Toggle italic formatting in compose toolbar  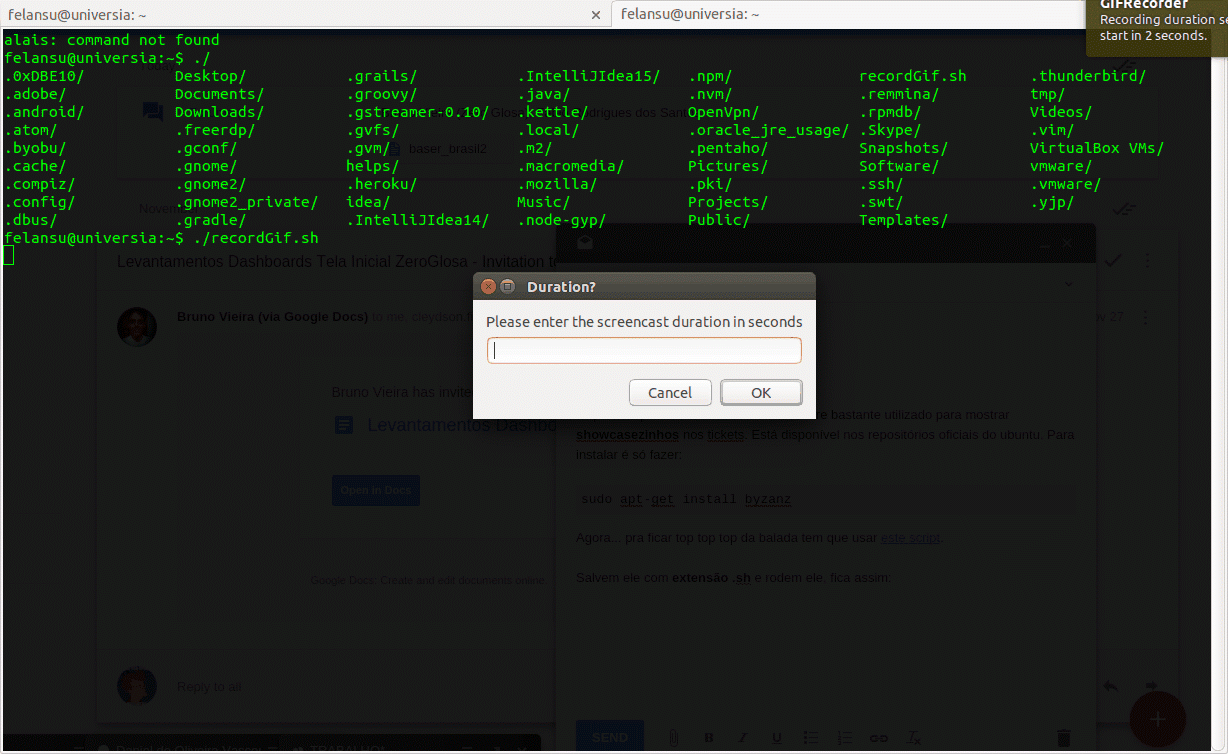tap(743, 738)
